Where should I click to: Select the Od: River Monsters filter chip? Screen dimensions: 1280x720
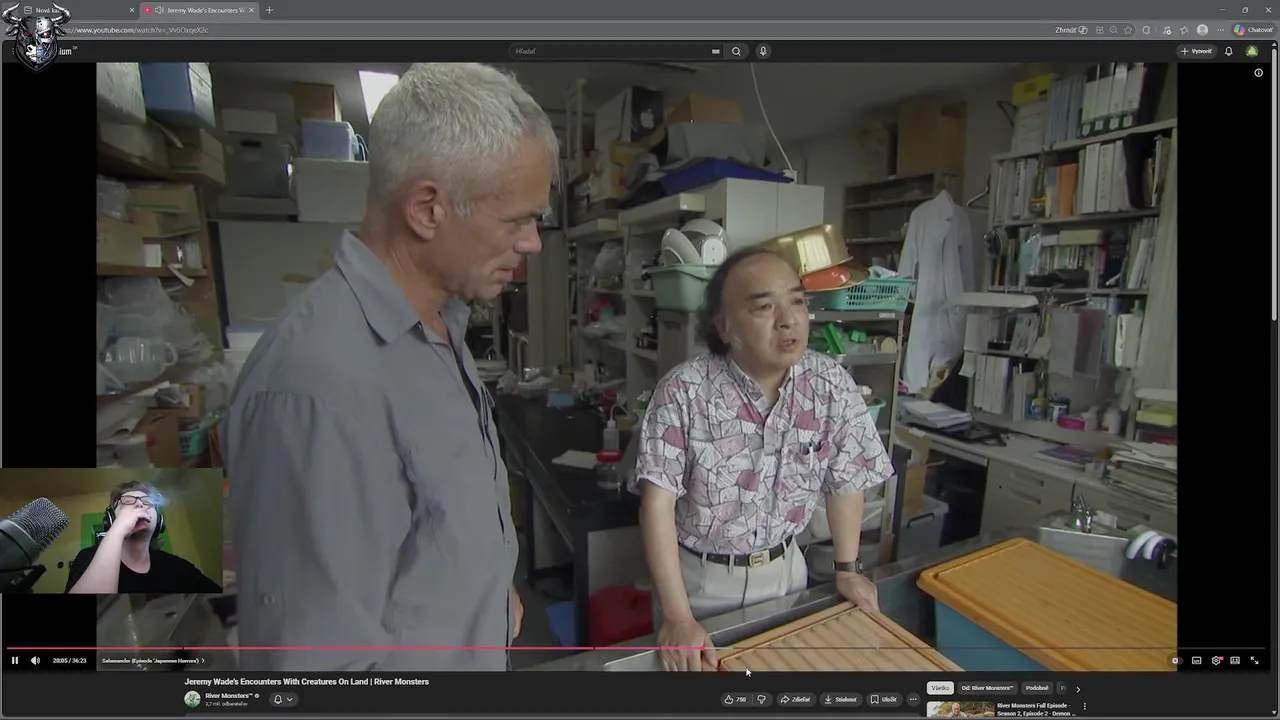pos(987,688)
